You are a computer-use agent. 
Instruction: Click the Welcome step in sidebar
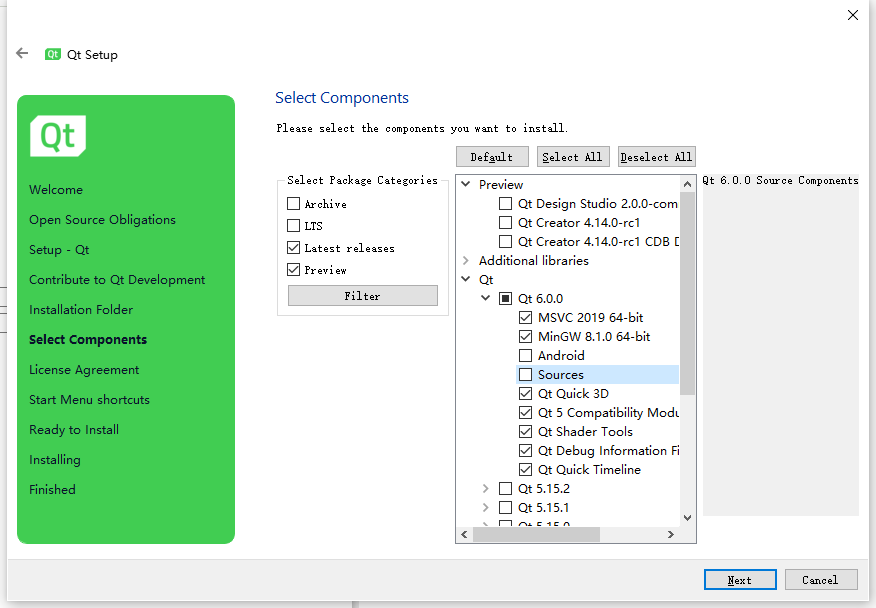click(56, 189)
